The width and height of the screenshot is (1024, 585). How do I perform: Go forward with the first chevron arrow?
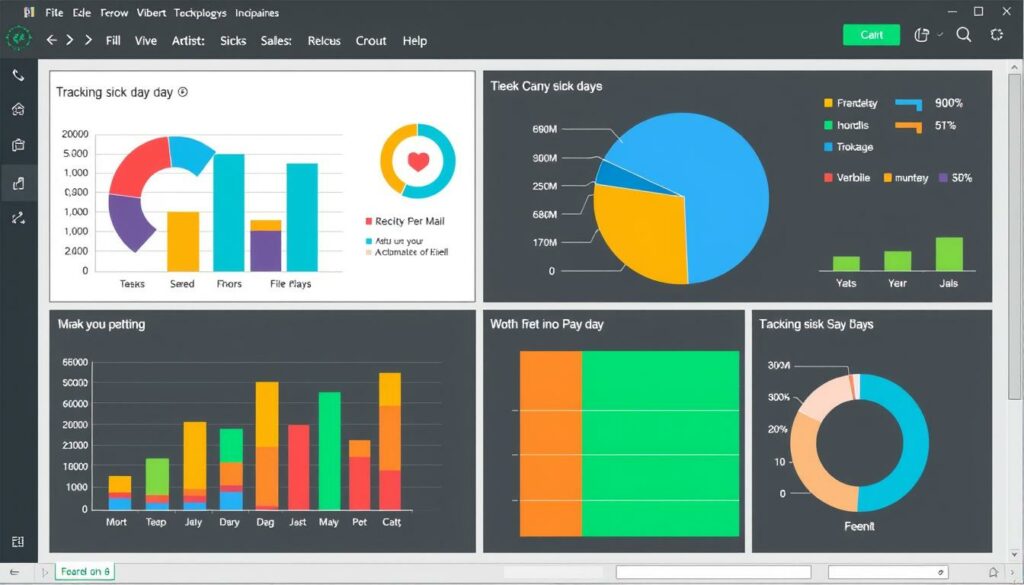tap(70, 40)
